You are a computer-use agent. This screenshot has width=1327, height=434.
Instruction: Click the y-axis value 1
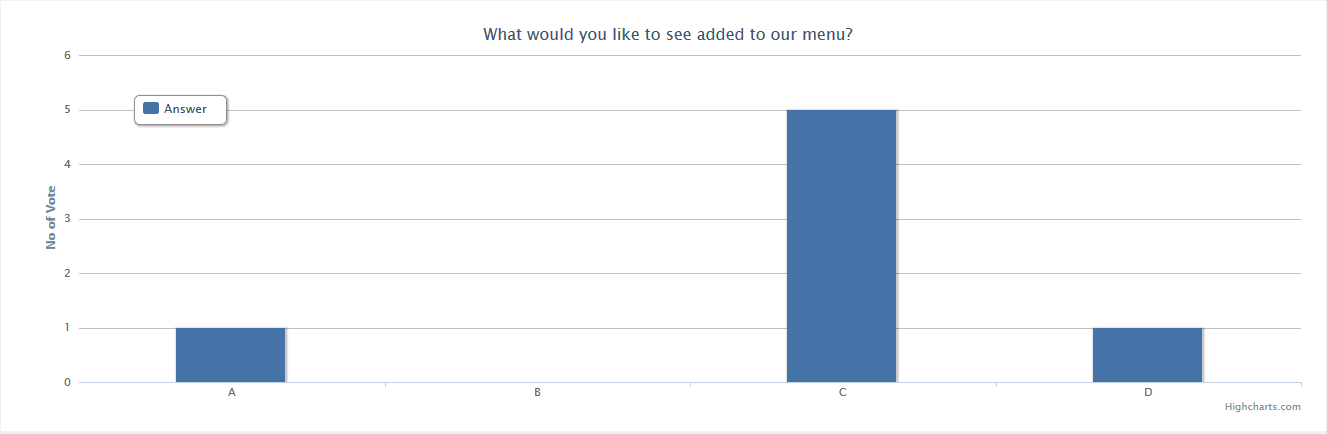point(67,328)
